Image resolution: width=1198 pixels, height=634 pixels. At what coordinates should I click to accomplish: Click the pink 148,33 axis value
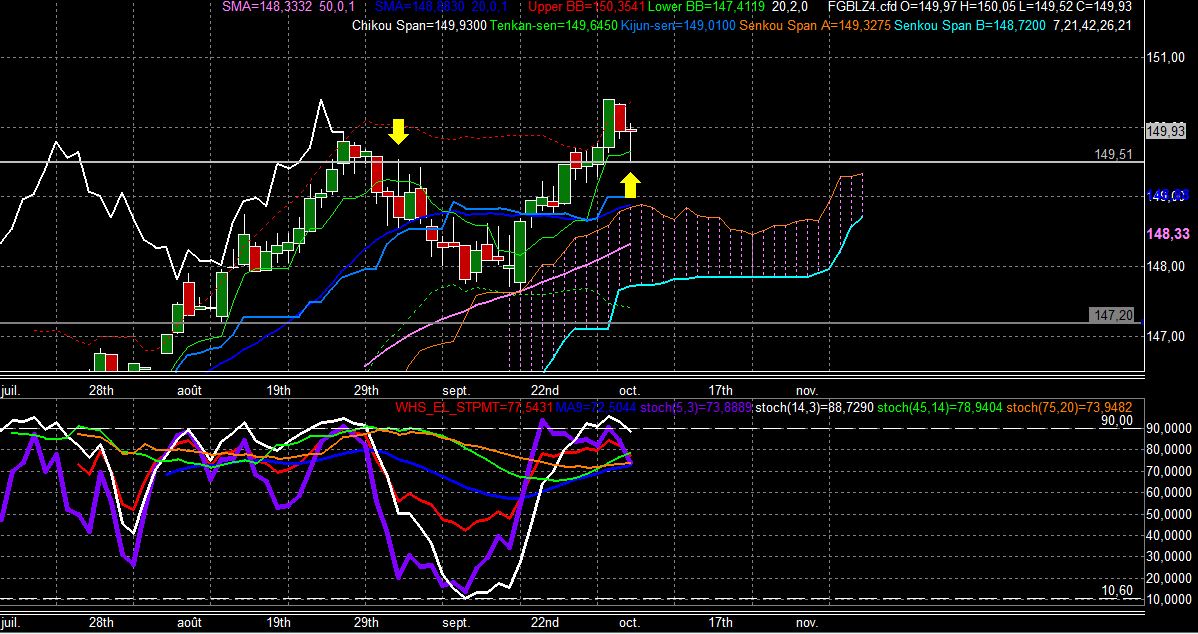1169,235
